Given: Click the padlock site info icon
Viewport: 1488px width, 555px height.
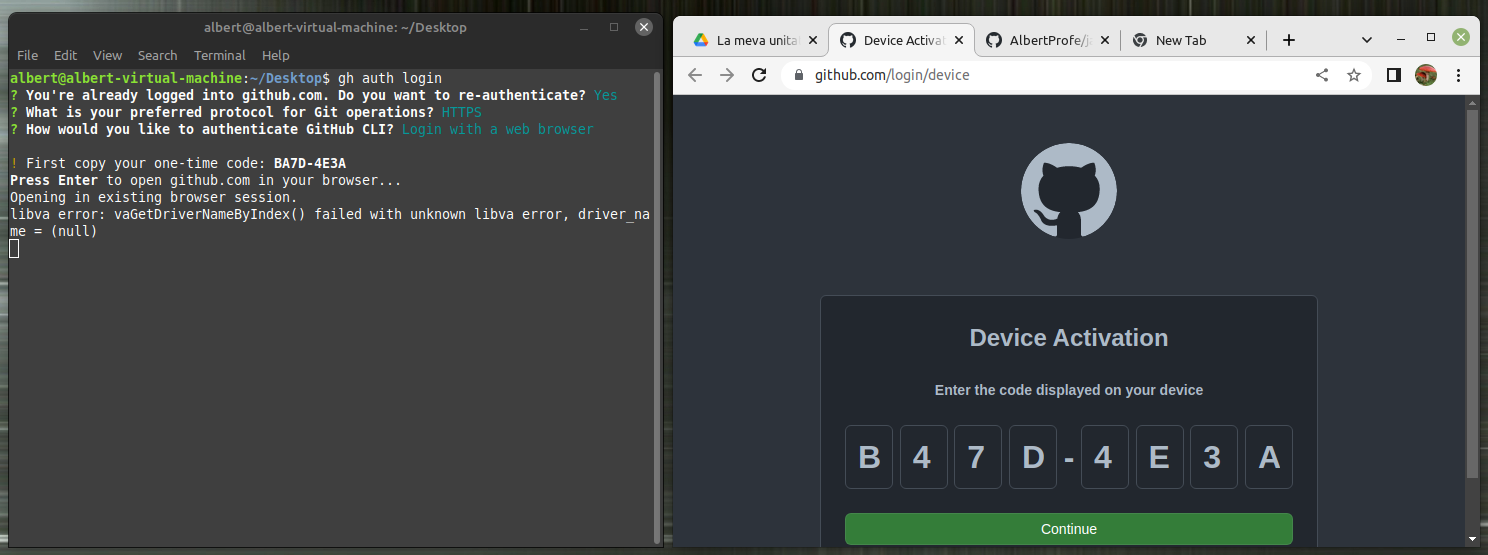Looking at the screenshot, I should (x=799, y=75).
